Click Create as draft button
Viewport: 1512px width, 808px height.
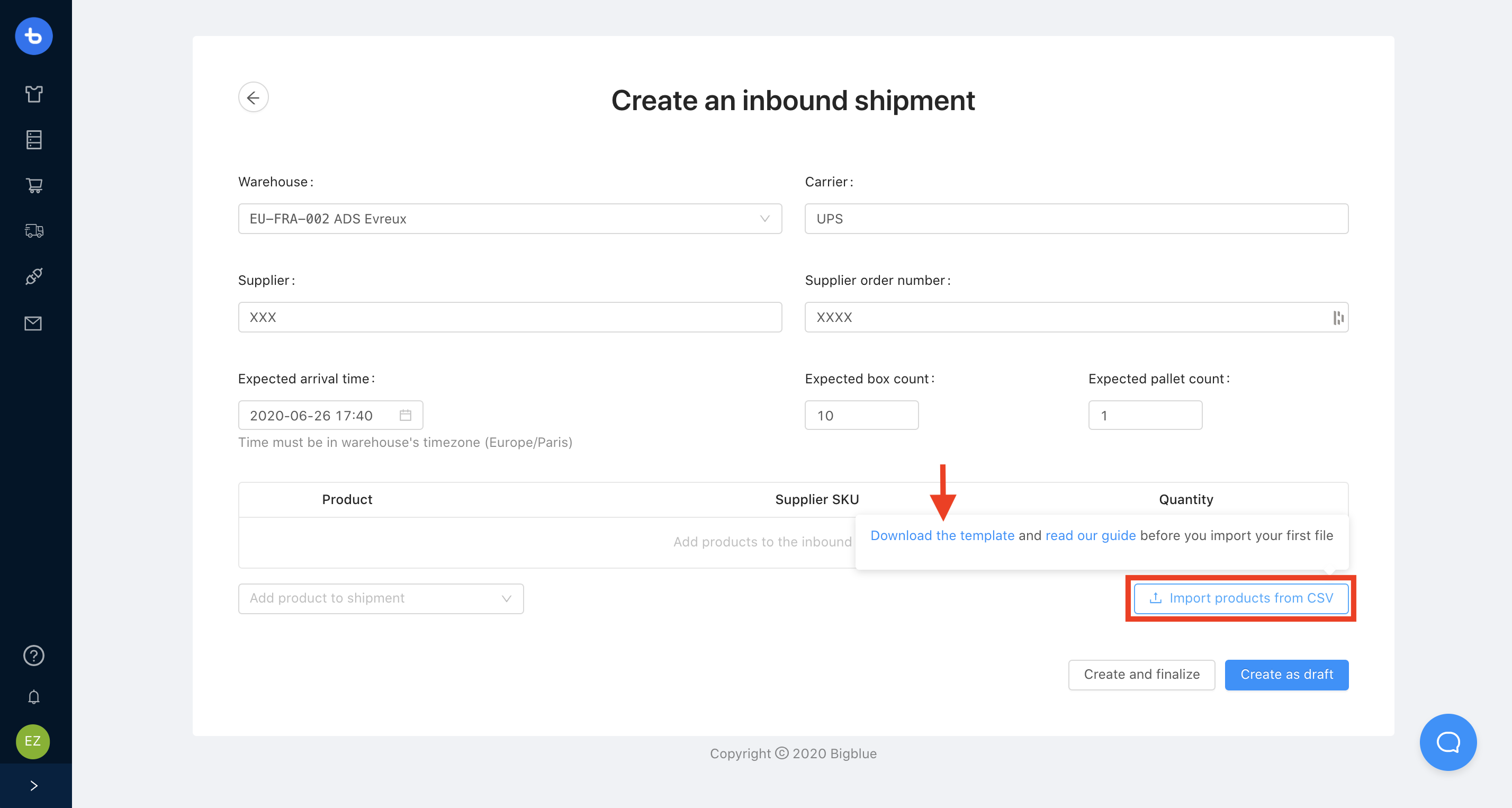[1286, 675]
